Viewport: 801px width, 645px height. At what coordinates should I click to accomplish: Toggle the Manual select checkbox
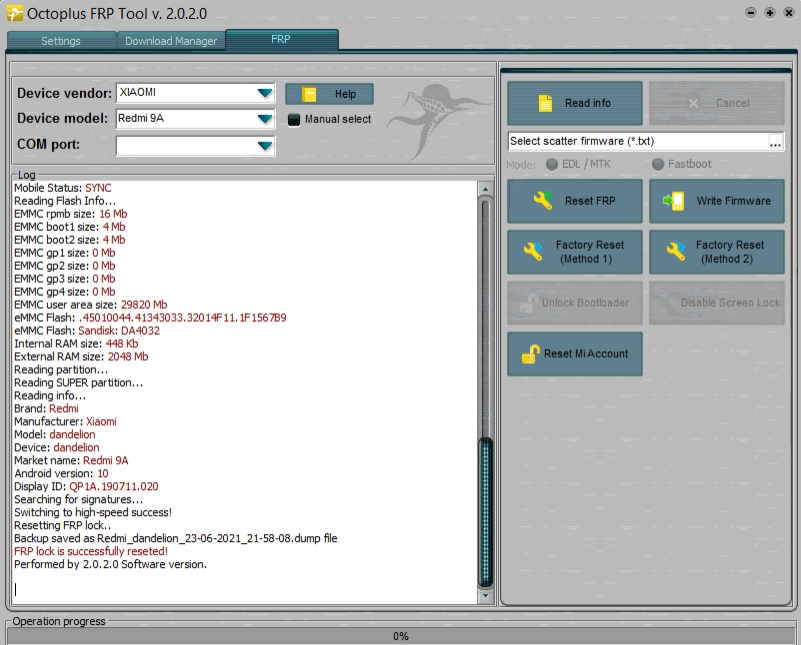[294, 120]
